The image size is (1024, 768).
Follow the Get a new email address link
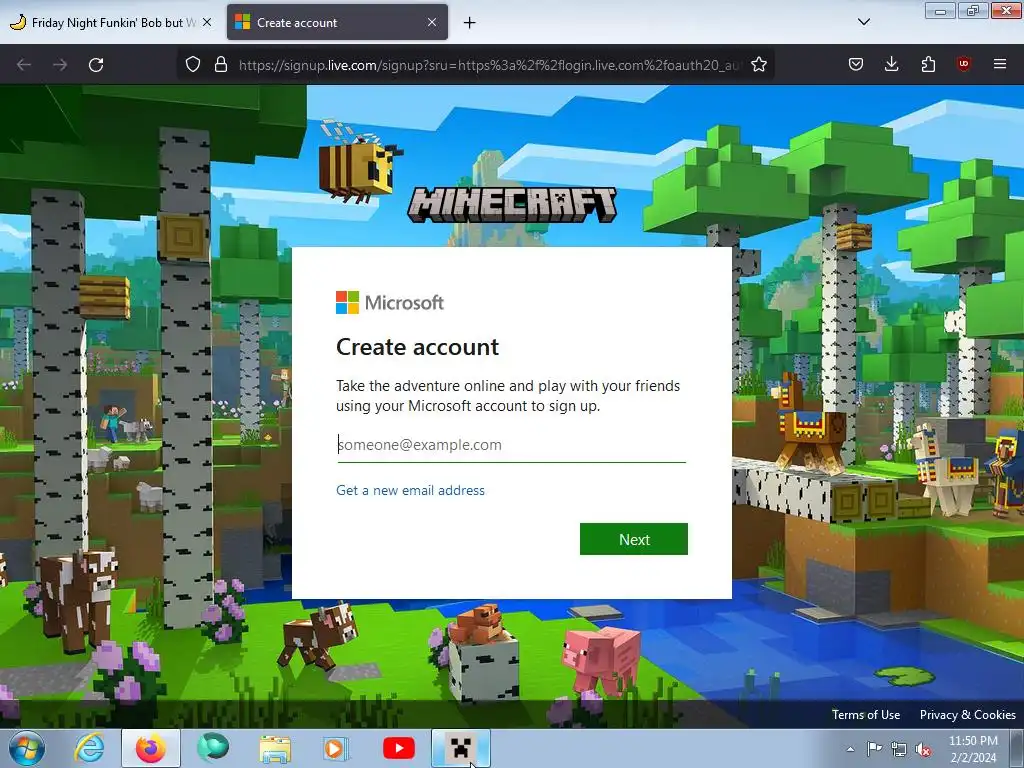[410, 490]
